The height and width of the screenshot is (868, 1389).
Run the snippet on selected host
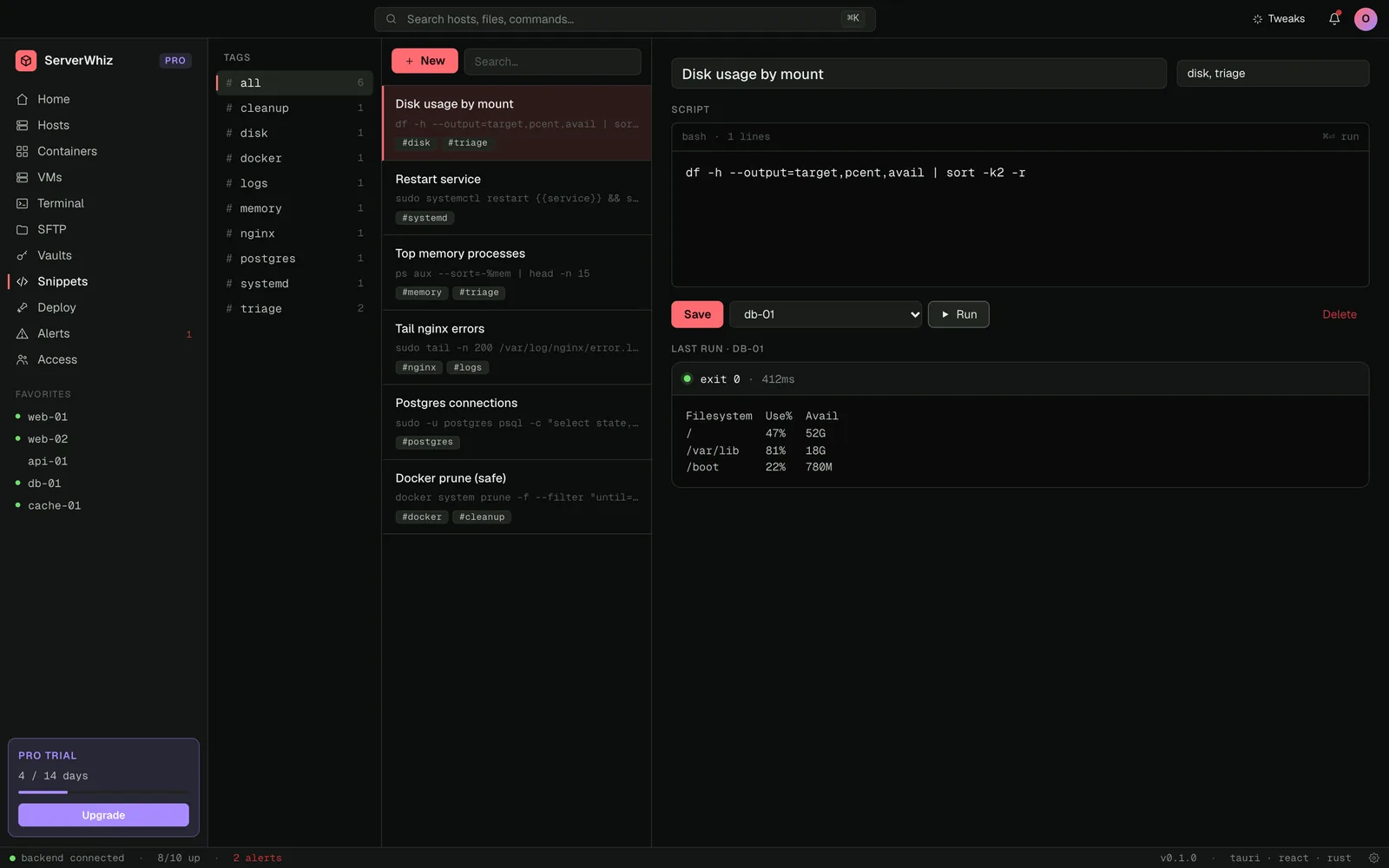tap(958, 314)
